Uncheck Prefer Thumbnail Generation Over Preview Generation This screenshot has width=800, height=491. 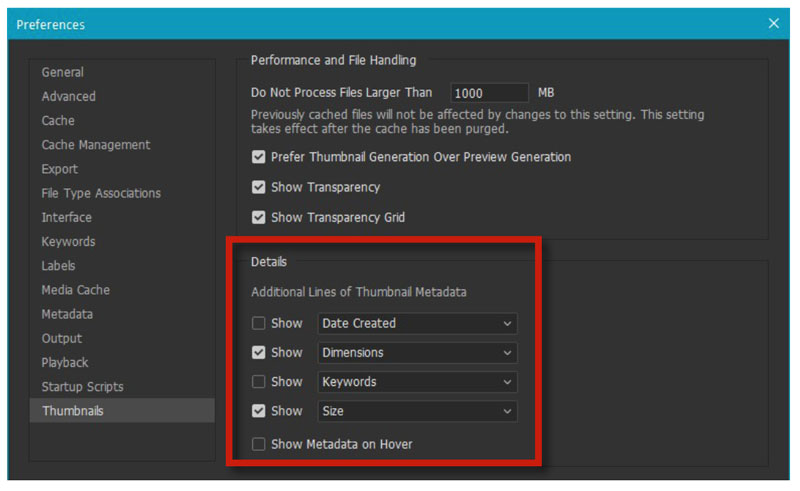259,157
